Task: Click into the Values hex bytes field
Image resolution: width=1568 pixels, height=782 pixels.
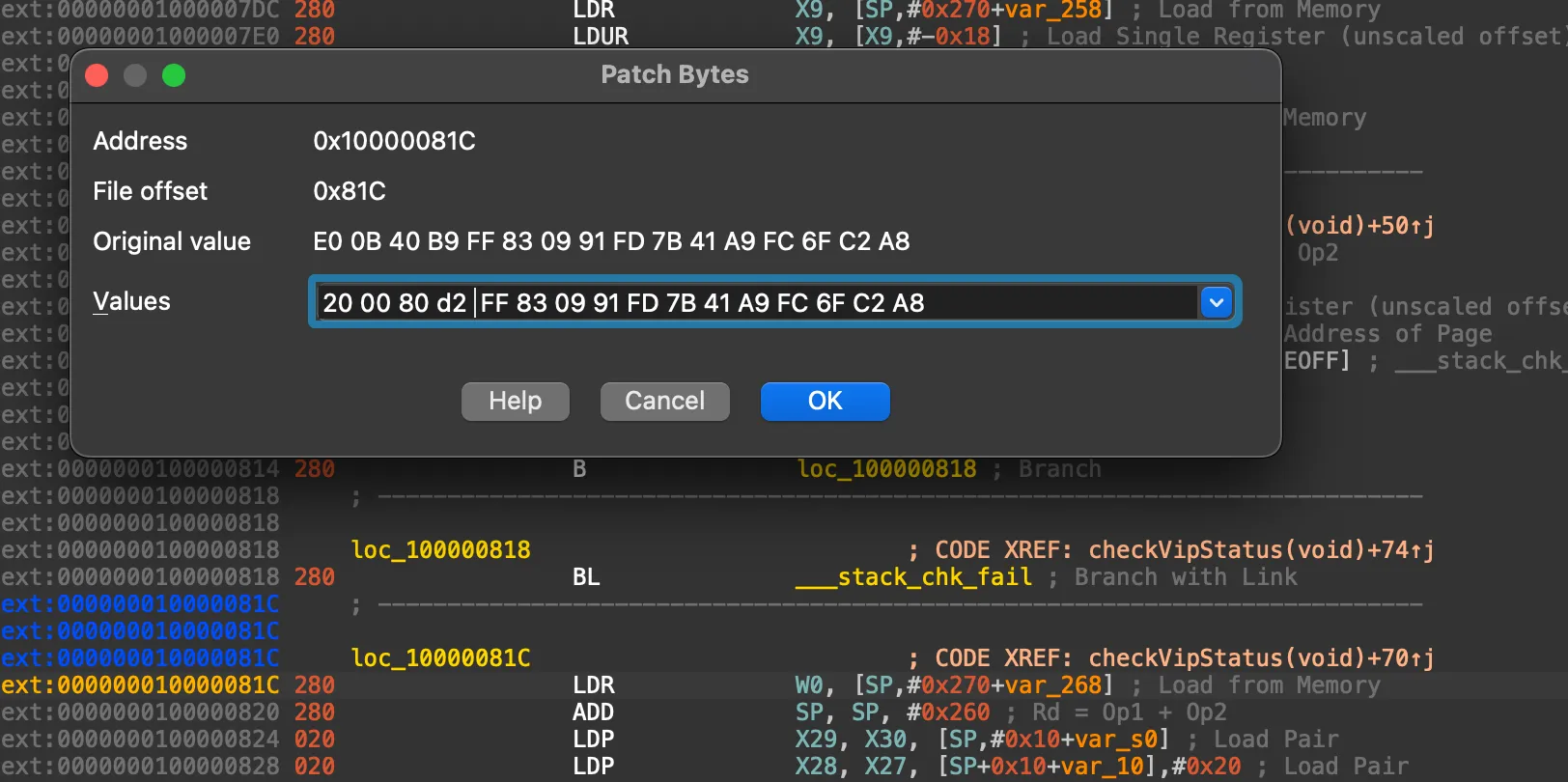Action: coord(753,303)
